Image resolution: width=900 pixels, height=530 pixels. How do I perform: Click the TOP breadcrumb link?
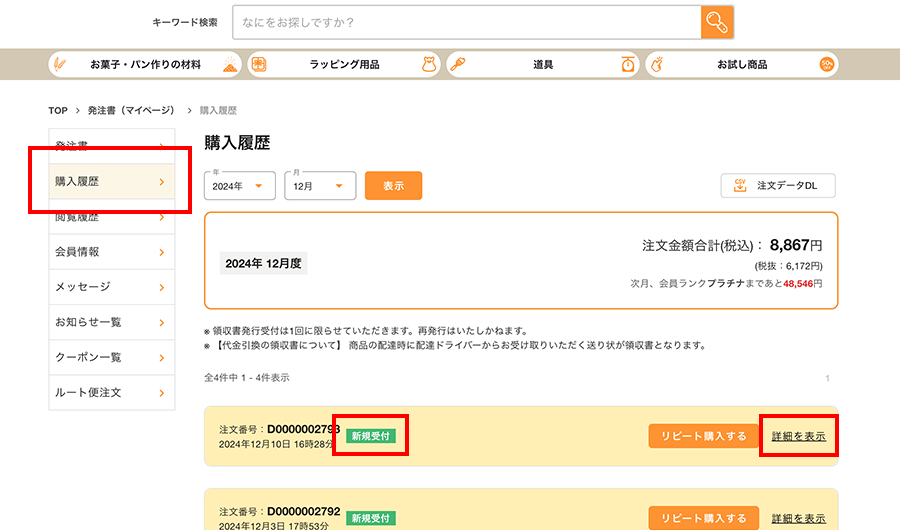pos(58,110)
